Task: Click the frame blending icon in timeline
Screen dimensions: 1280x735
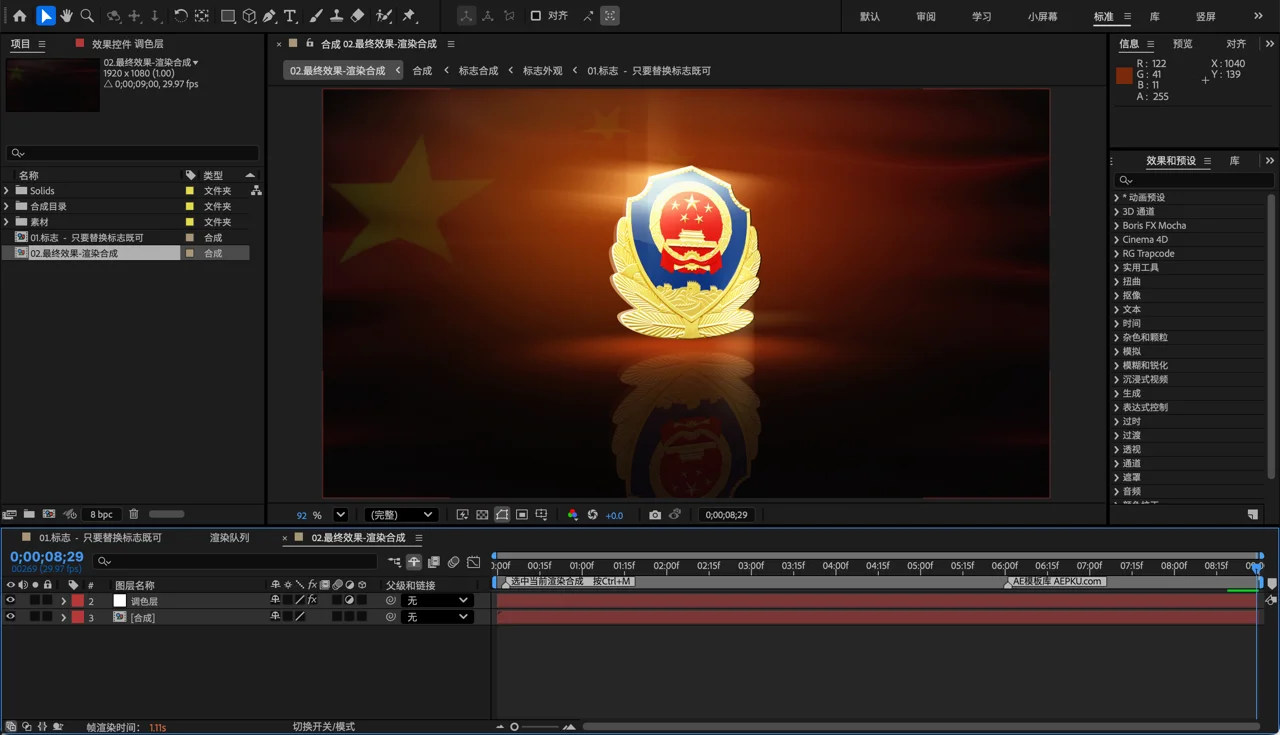Action: 434,562
